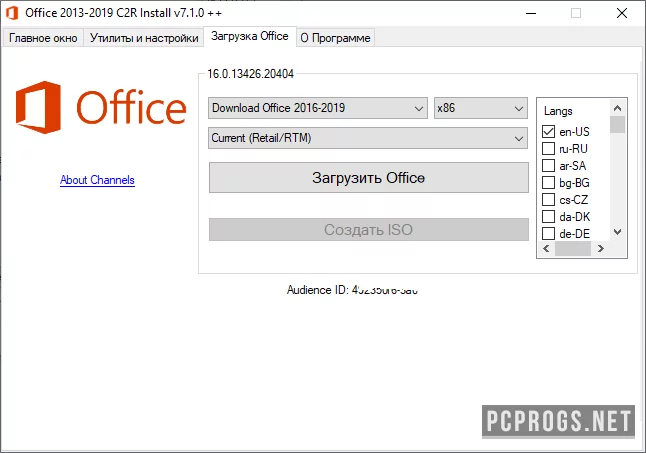Click the Langs list scroll right arrow

[x=601, y=248]
